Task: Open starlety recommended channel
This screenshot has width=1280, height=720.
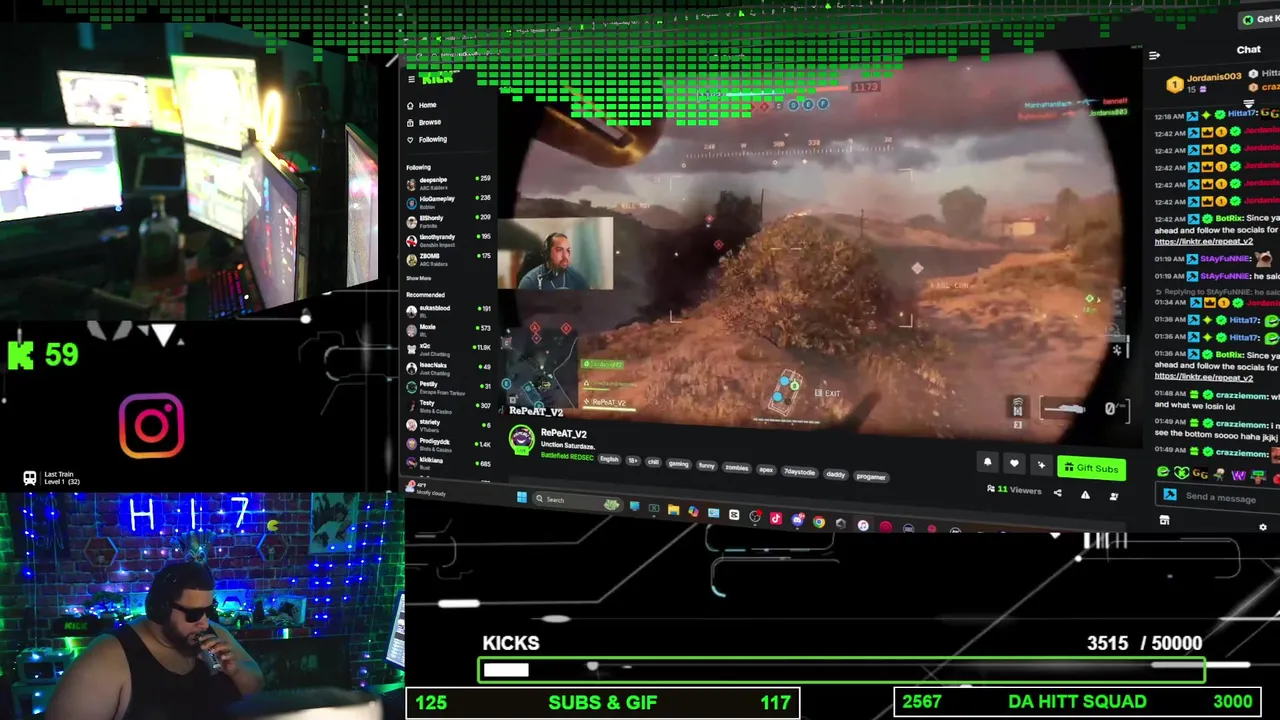Action: tap(448, 424)
